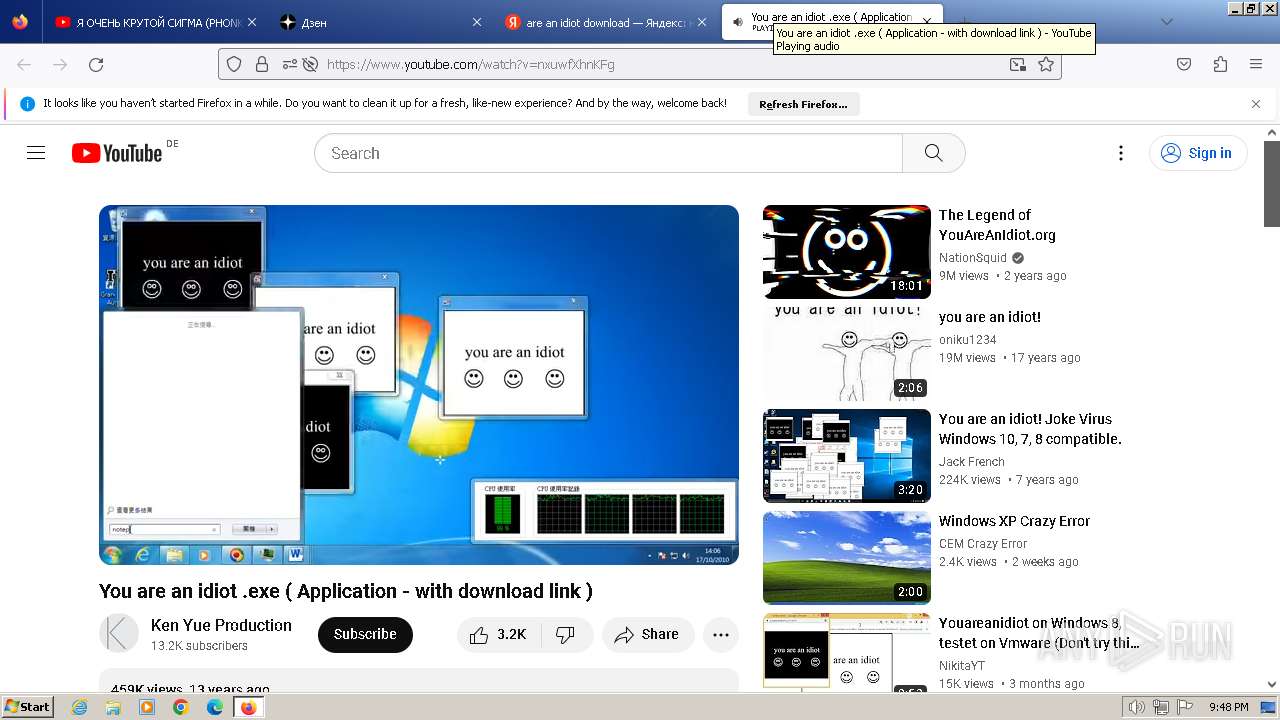
Task: Open 'Windows XP Crazy Error' thumbnail
Action: 847,558
